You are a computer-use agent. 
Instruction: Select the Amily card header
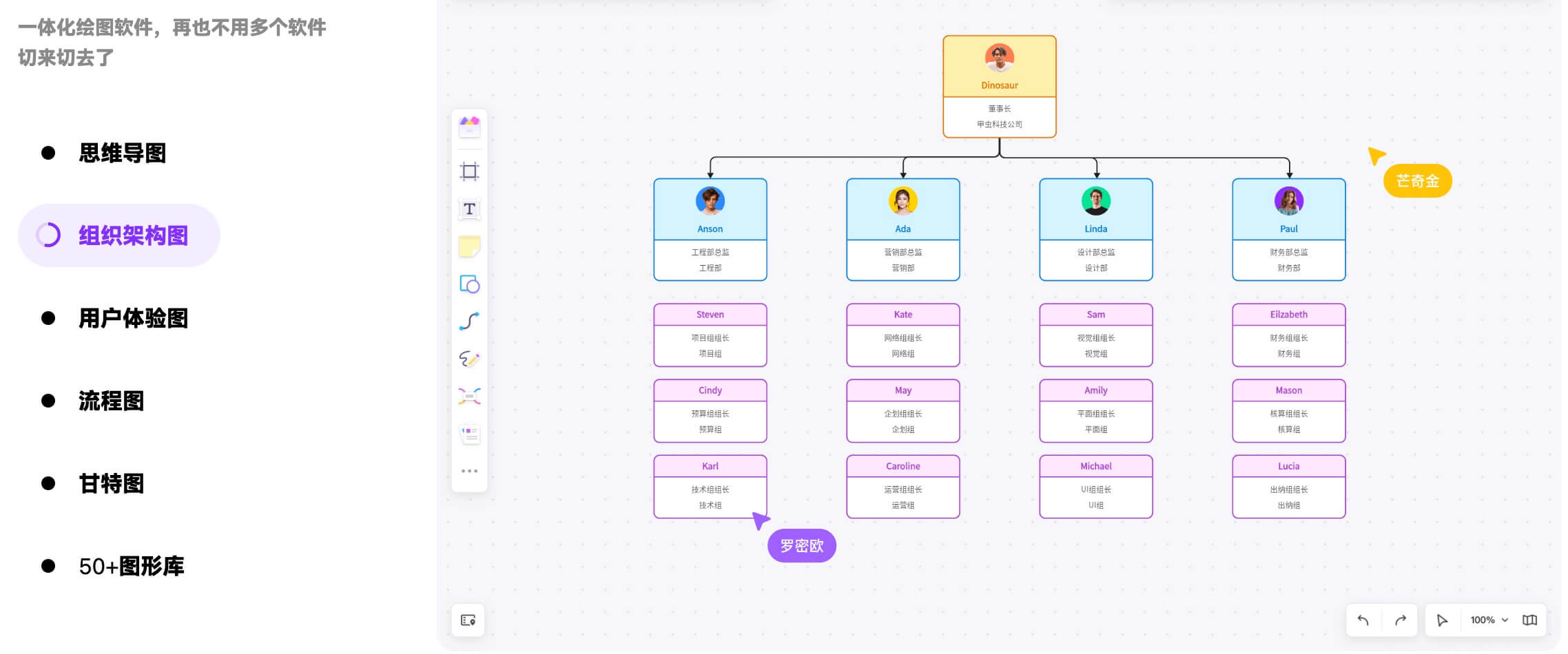(1096, 390)
